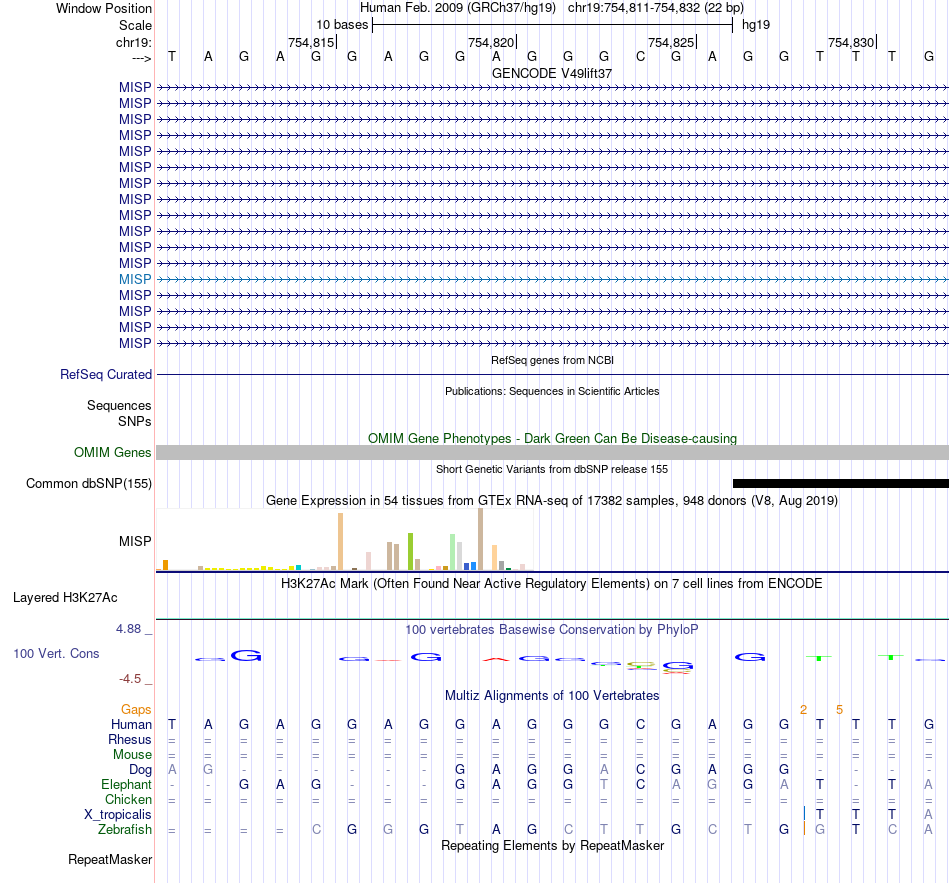Click the Scale label

click(x=135, y=25)
